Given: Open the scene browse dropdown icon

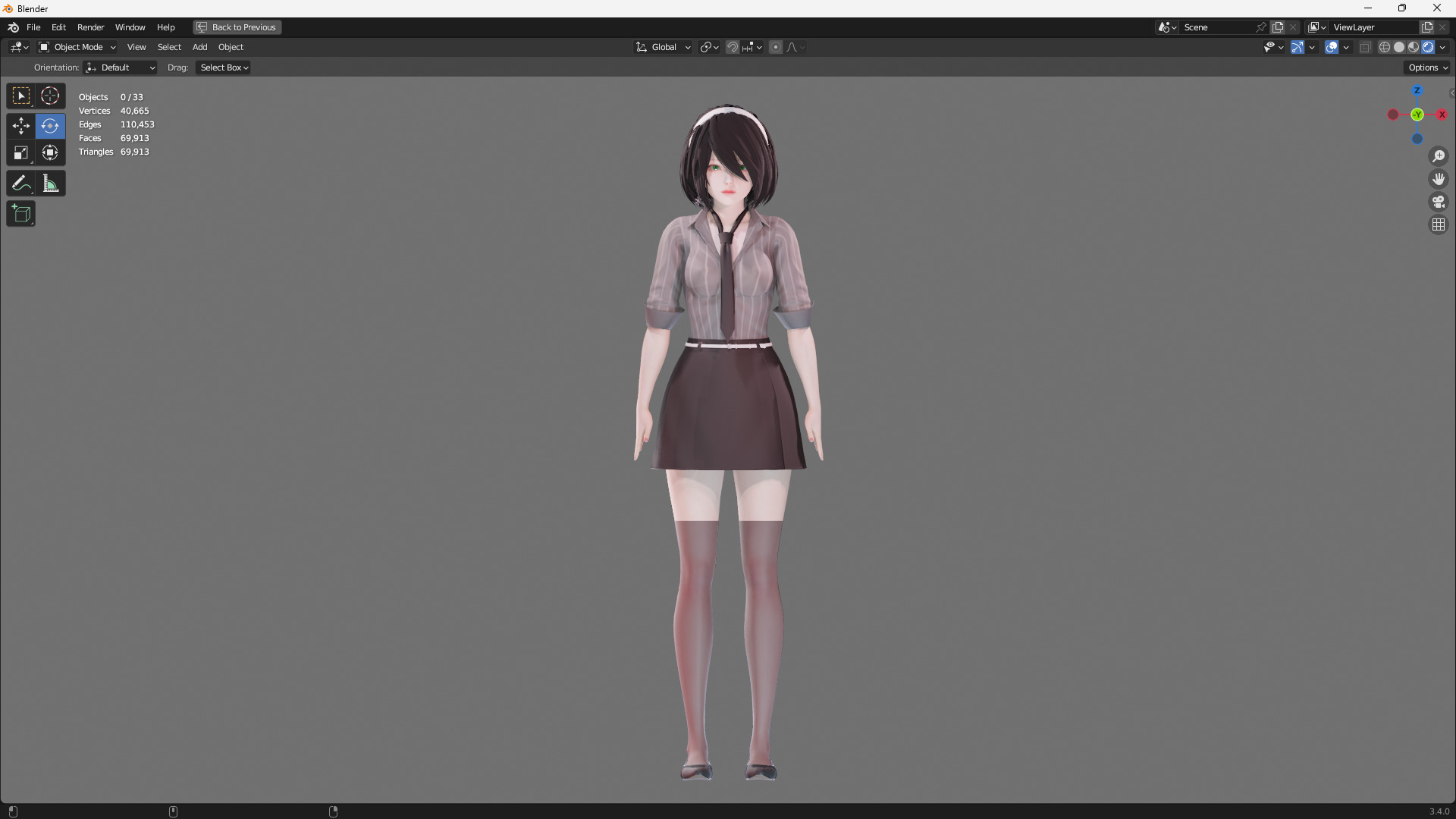Looking at the screenshot, I should [1168, 27].
